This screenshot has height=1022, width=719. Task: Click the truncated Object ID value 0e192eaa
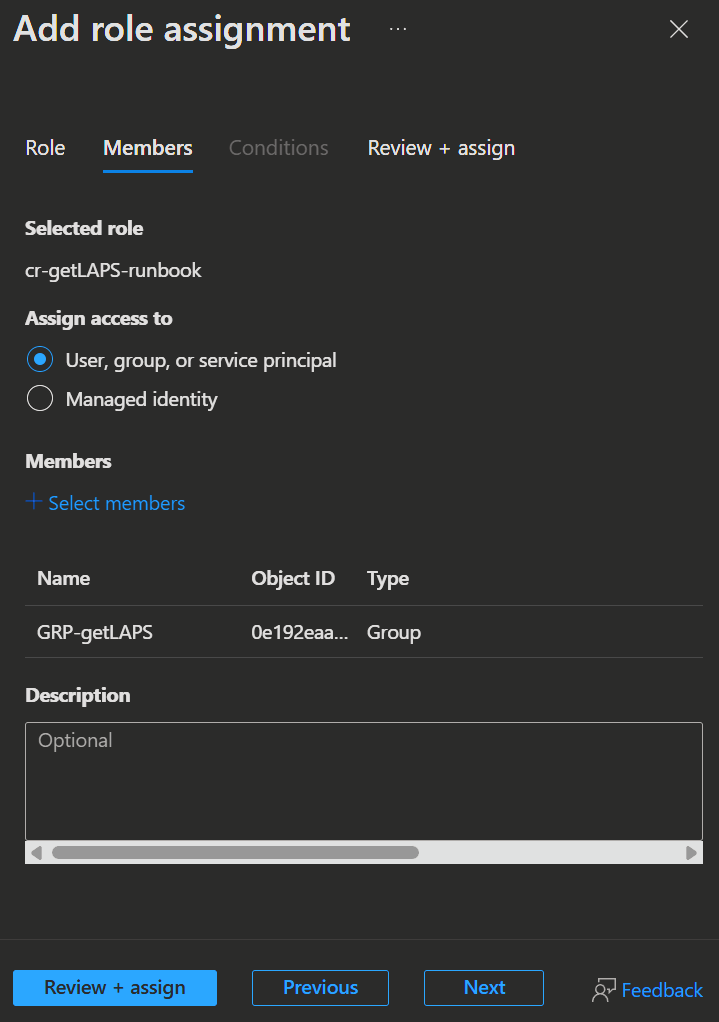pyautogui.click(x=300, y=632)
